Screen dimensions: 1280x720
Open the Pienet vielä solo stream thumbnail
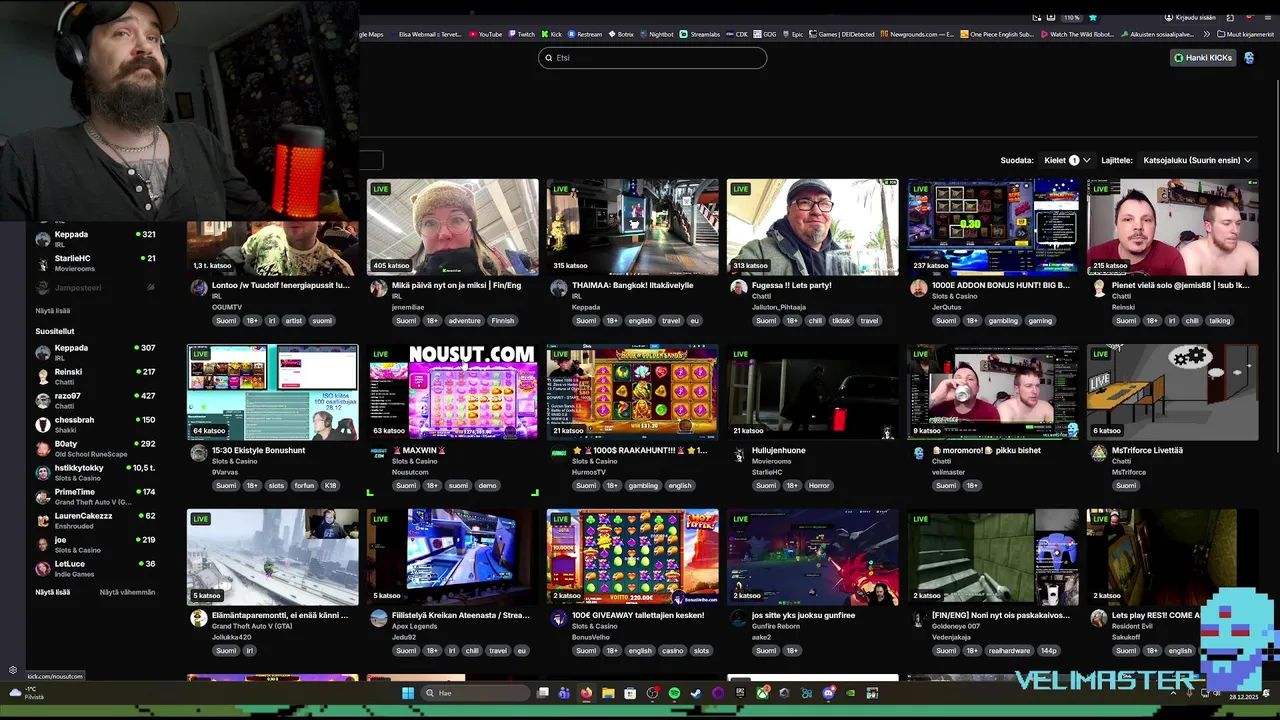coord(1172,227)
